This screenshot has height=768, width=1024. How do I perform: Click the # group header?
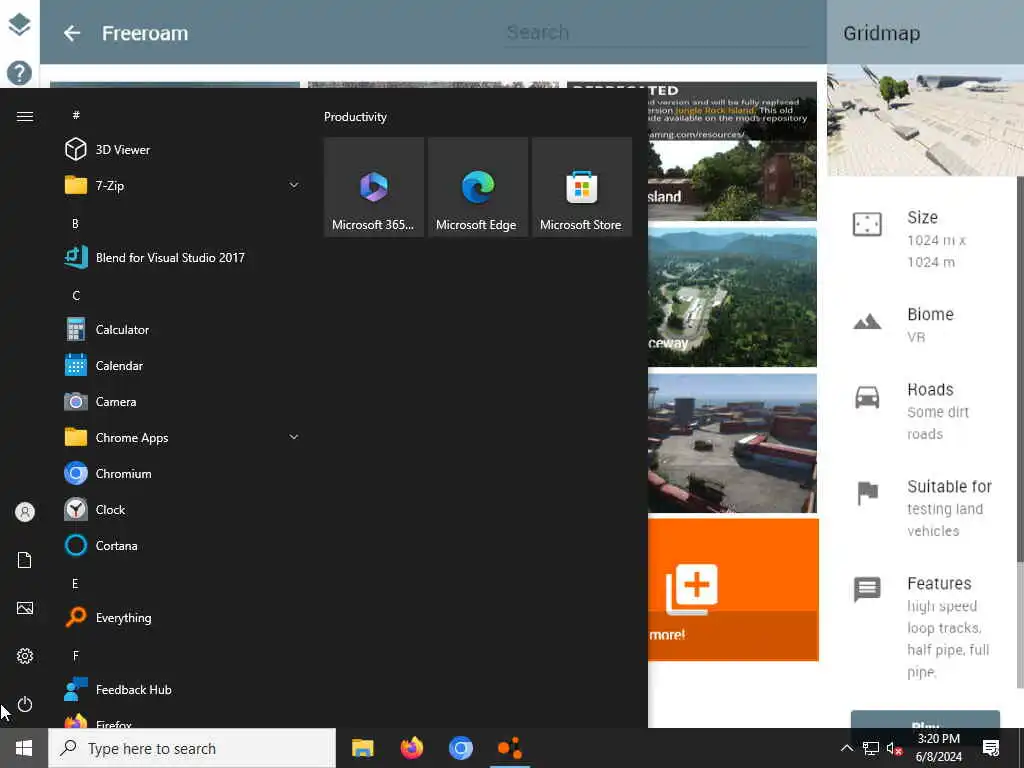(x=76, y=115)
